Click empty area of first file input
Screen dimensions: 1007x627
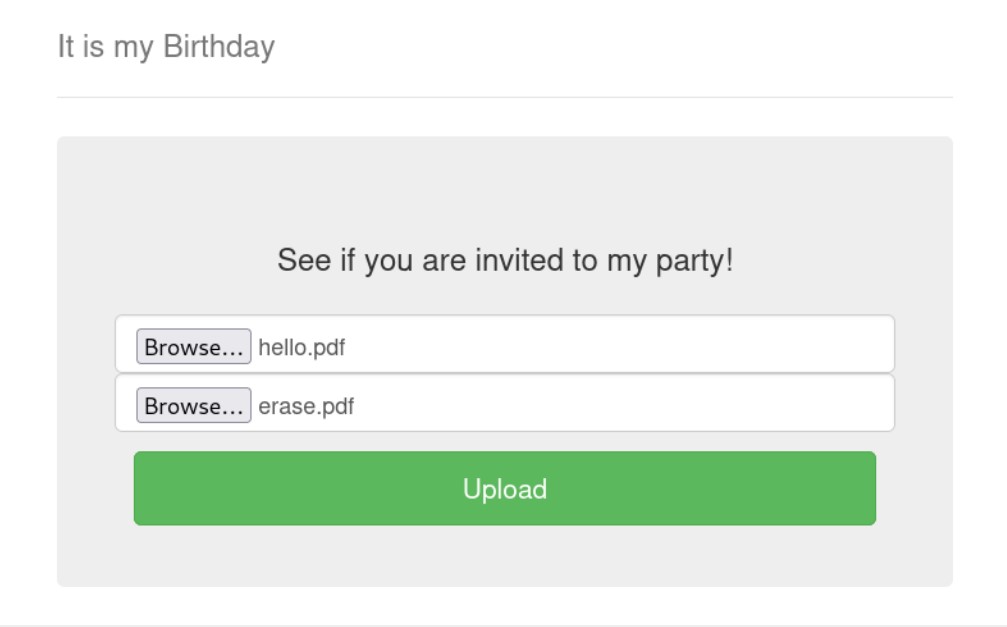600,345
